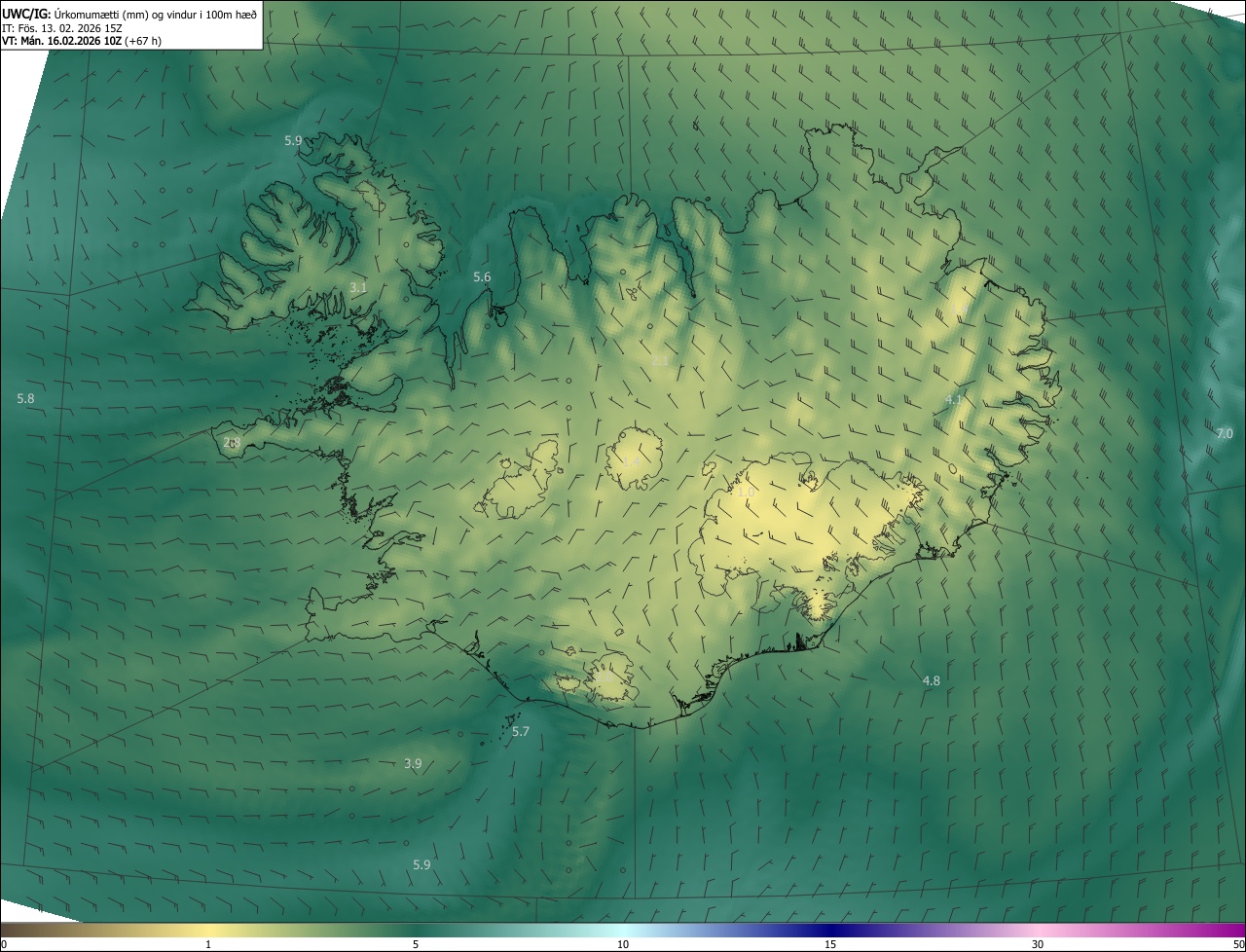Click the 7.0 value in the eastern ocean

1225,433
